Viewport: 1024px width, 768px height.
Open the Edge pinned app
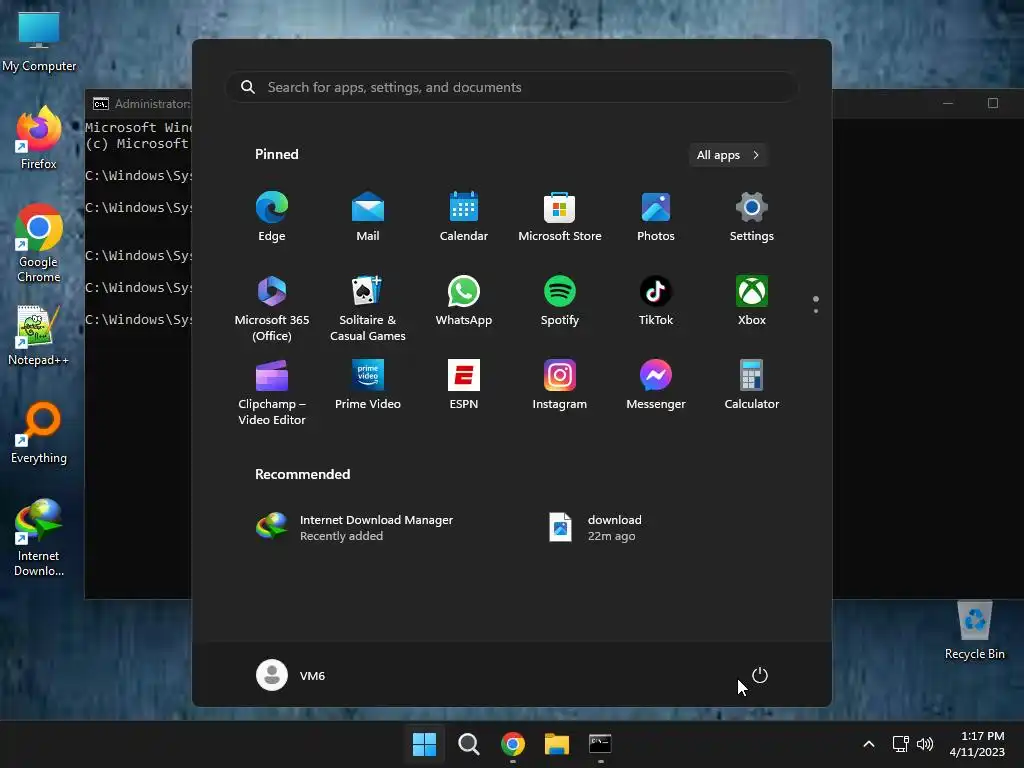[x=272, y=216]
